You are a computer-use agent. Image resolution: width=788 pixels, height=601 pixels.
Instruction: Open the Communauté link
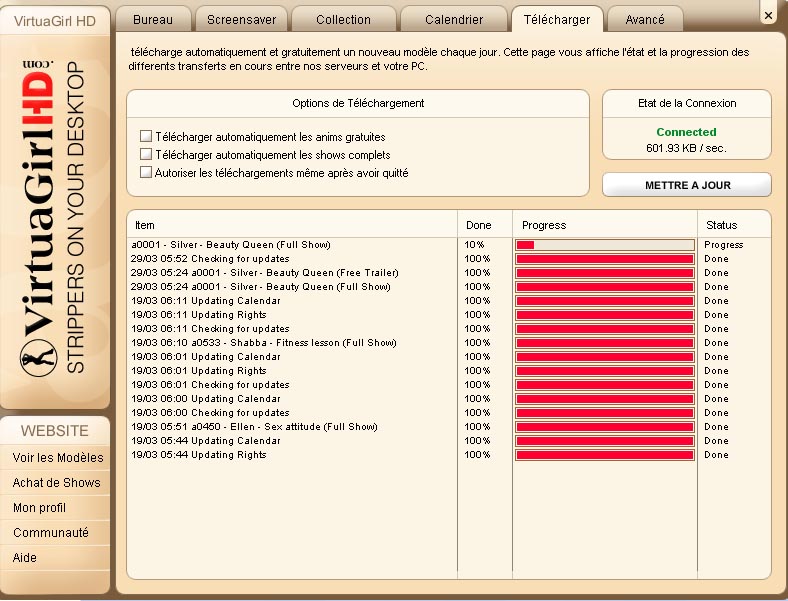click(51, 533)
